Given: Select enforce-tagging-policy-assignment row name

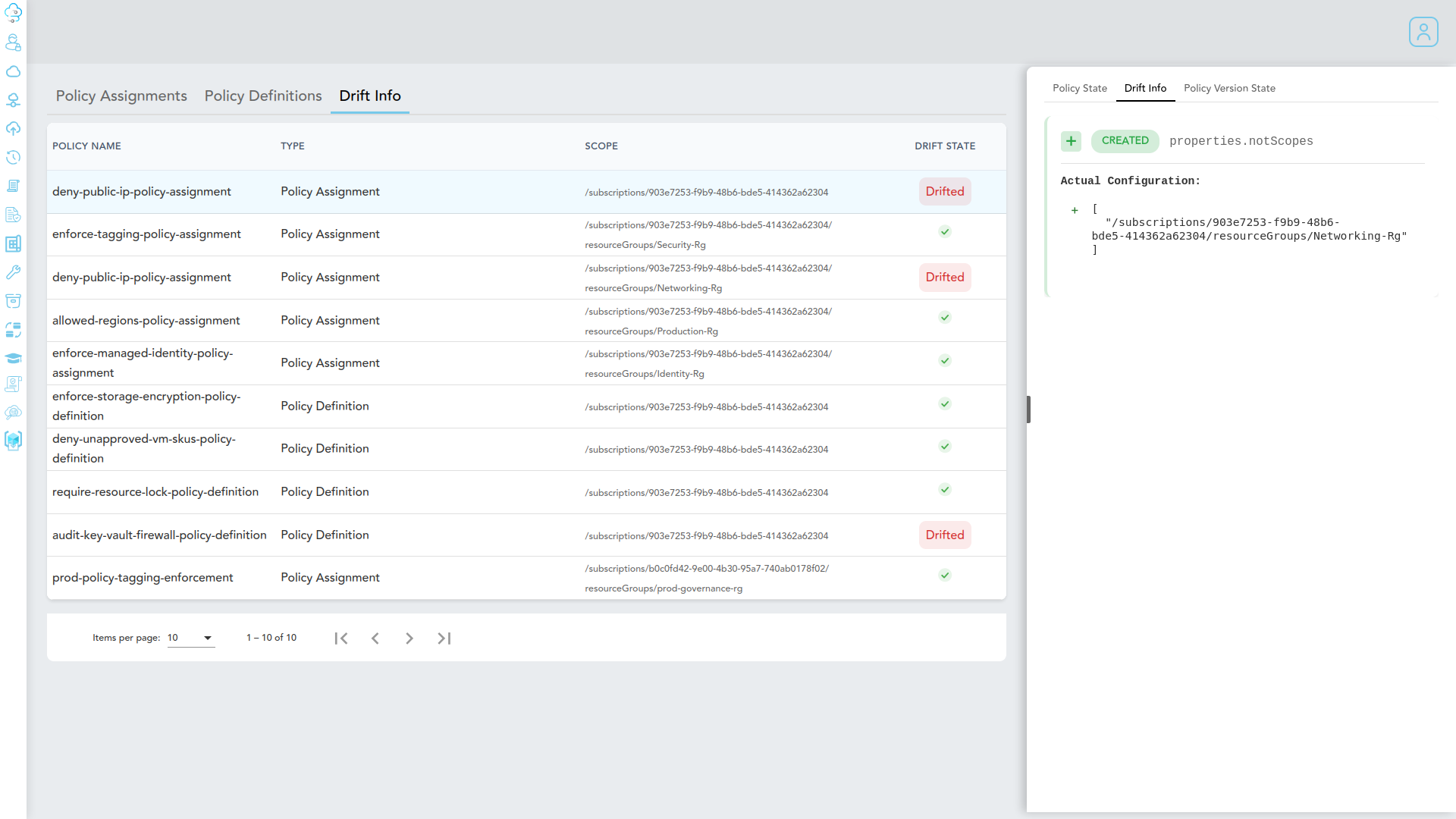Looking at the screenshot, I should coord(146,234).
